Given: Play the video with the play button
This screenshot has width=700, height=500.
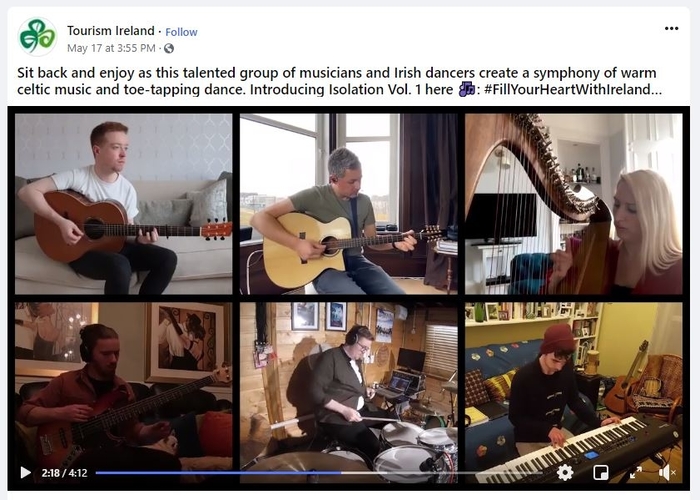Looking at the screenshot, I should (x=25, y=472).
